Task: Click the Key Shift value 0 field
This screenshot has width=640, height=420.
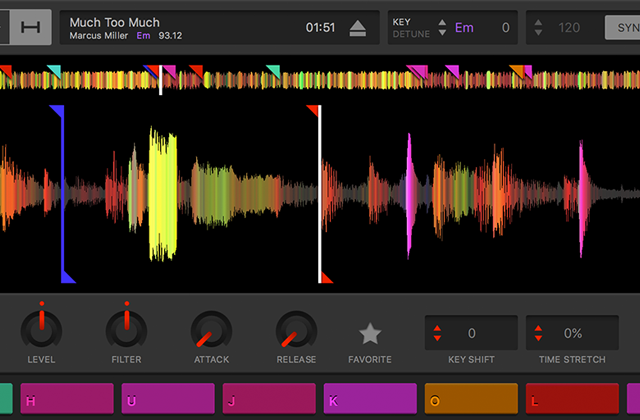Action: click(x=471, y=333)
